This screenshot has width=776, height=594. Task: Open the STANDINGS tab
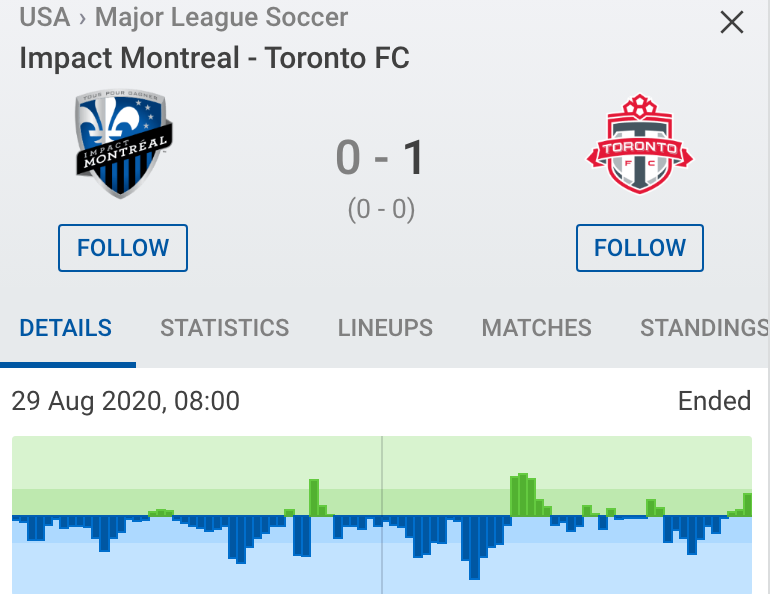(705, 328)
